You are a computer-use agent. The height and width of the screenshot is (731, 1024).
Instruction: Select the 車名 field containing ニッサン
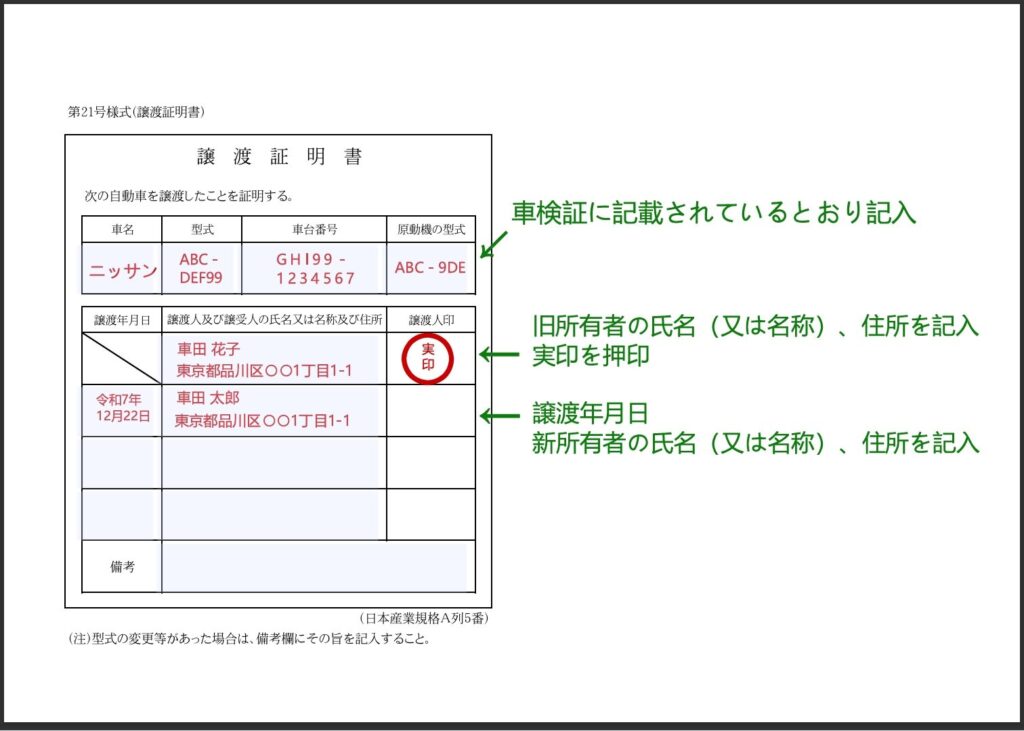122,270
